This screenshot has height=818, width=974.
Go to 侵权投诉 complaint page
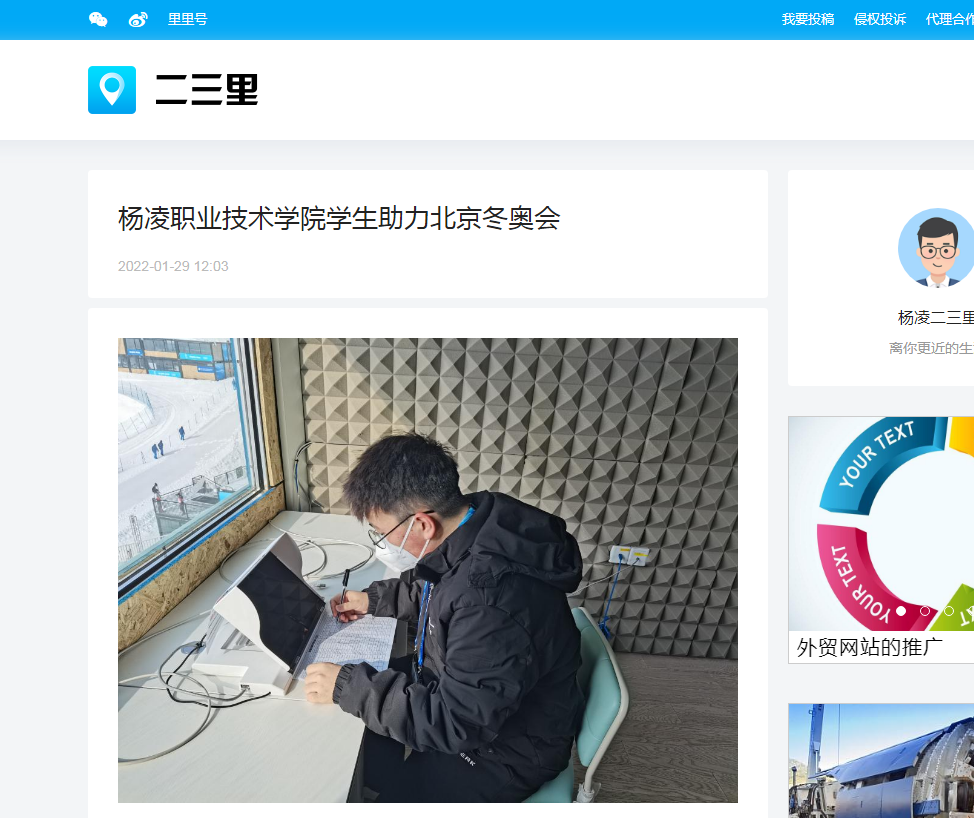tap(880, 19)
